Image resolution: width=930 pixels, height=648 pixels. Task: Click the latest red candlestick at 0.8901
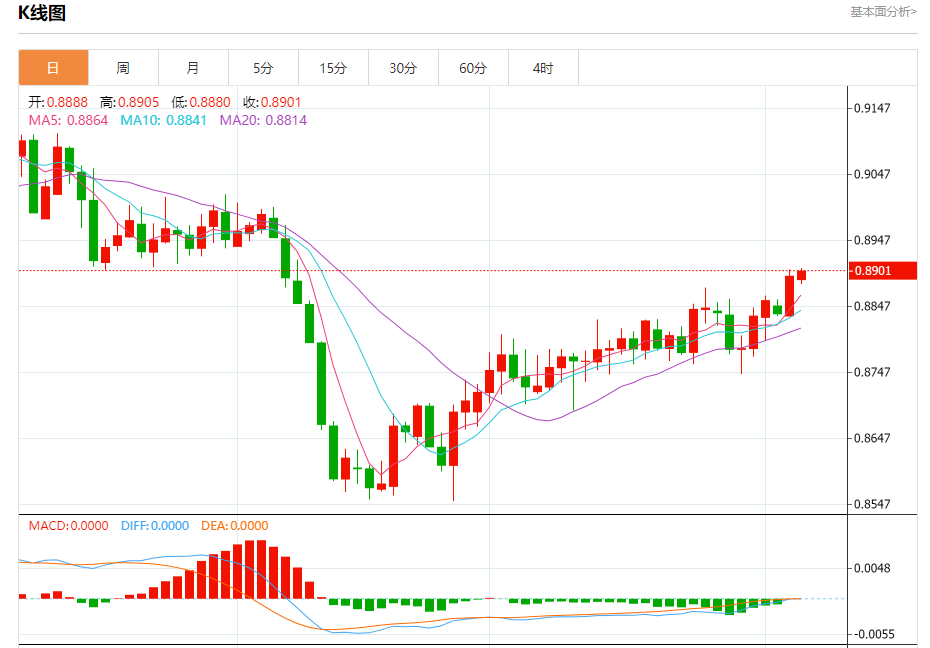tap(801, 275)
